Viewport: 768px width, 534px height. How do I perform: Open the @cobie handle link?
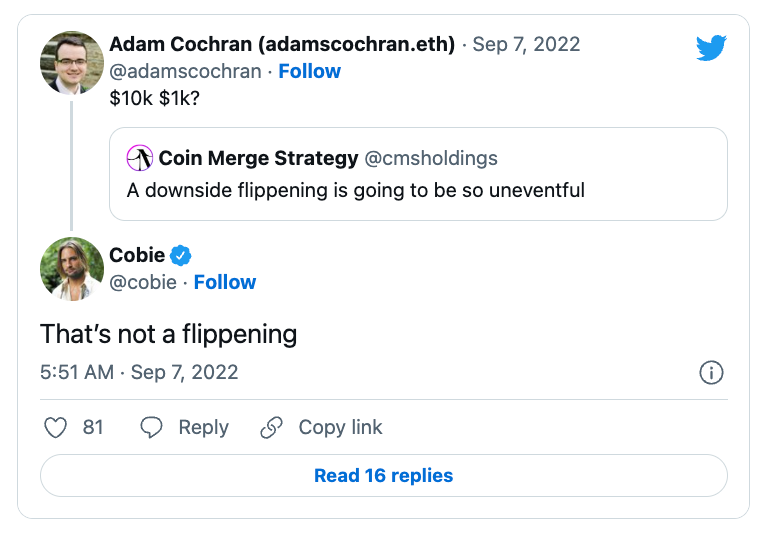[x=143, y=283]
